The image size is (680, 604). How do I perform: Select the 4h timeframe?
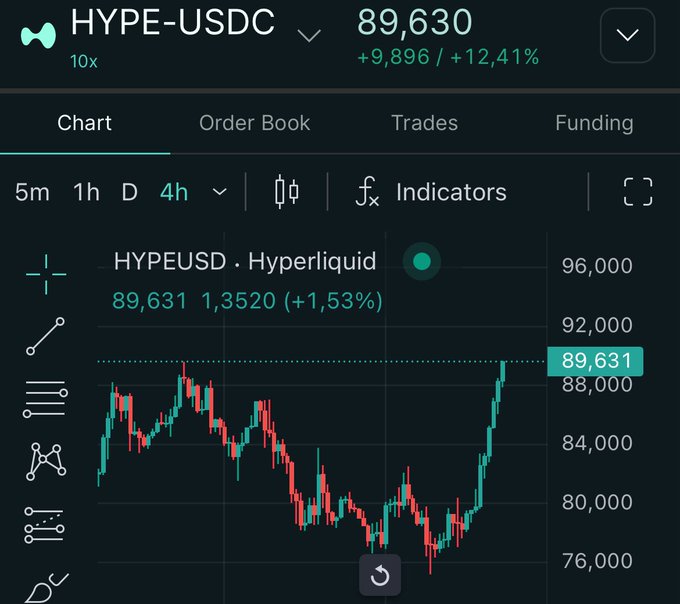point(173,192)
